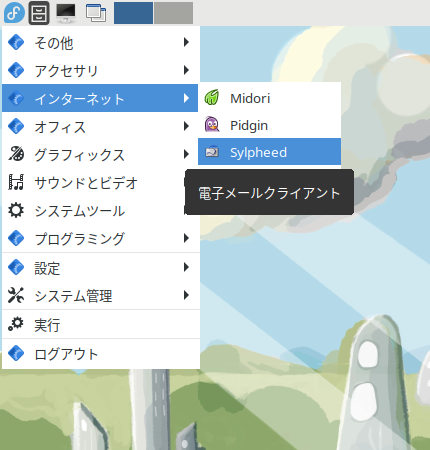
Task: Expand the その他 submenu arrow
Action: coord(186,42)
